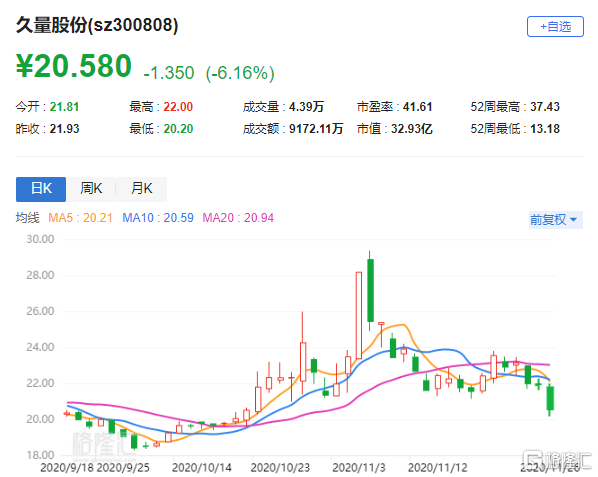Click the percent change (-6.16%)
Screen dimensions: 598x477
coord(240,73)
